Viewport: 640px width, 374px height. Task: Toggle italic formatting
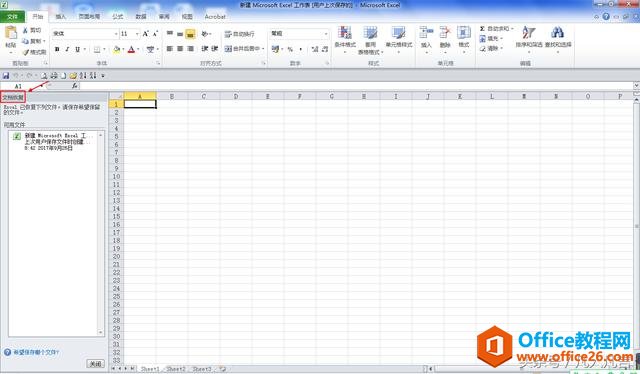[67, 49]
